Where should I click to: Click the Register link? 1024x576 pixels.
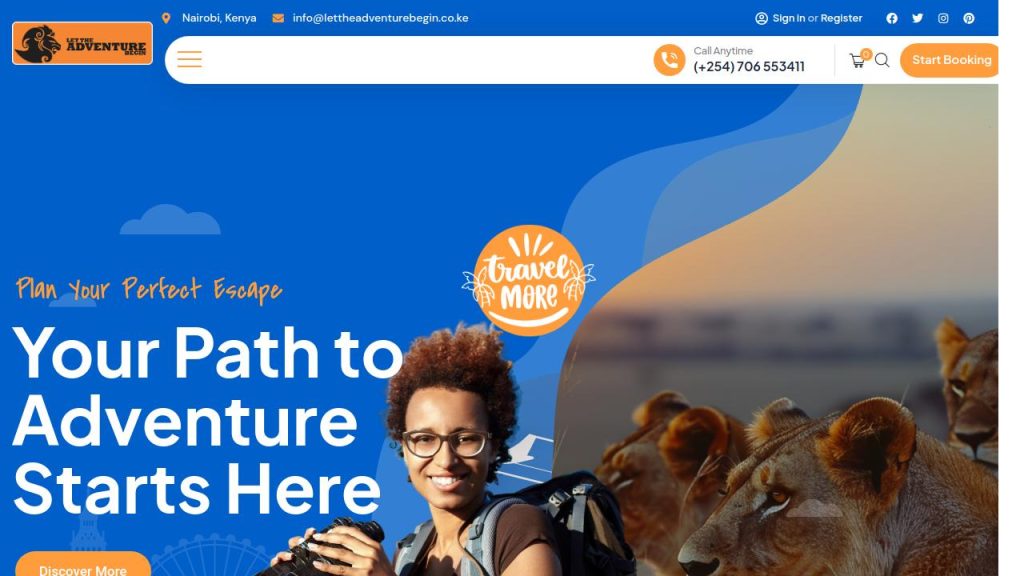(841, 18)
